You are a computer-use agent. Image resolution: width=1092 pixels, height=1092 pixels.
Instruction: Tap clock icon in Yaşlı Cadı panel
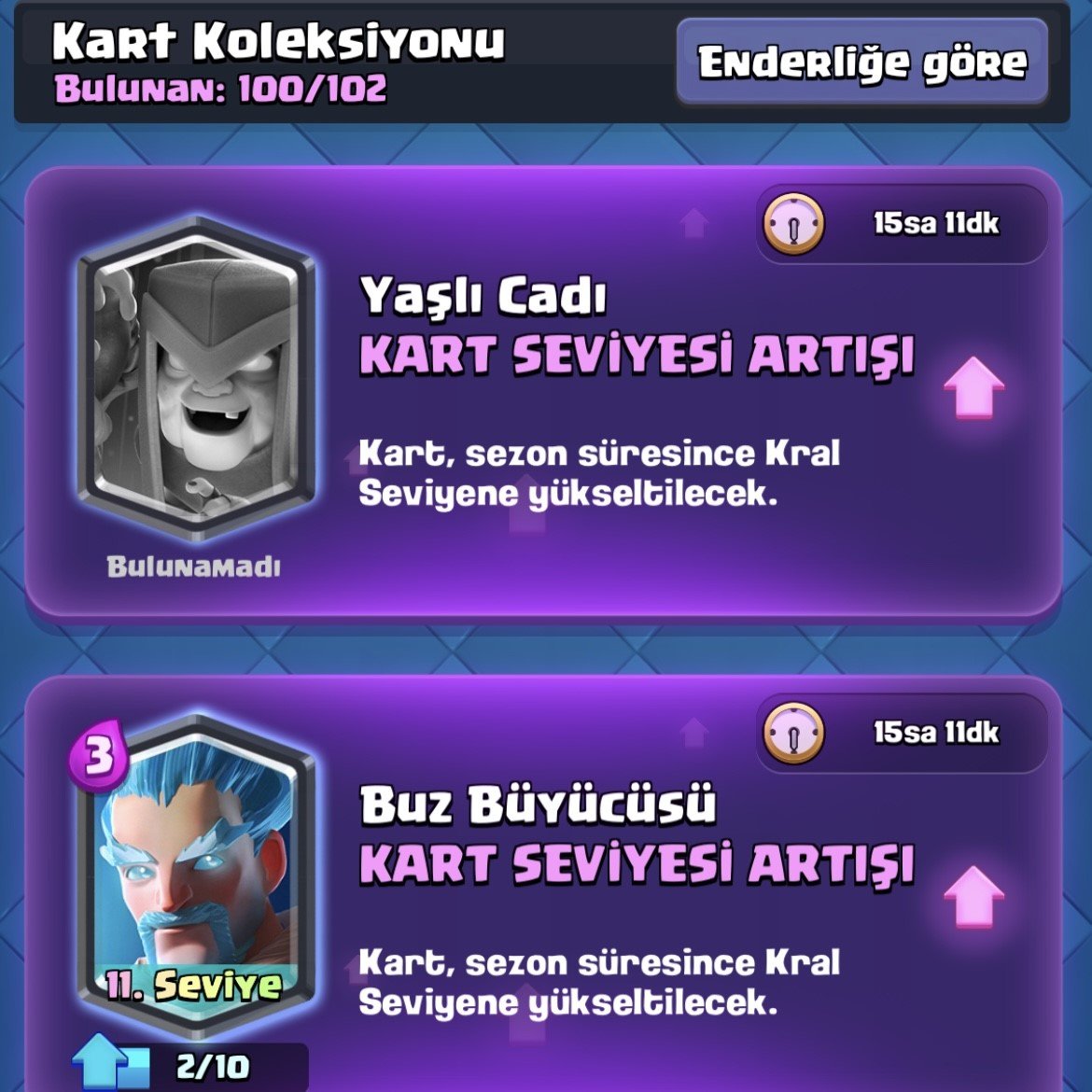(x=793, y=224)
